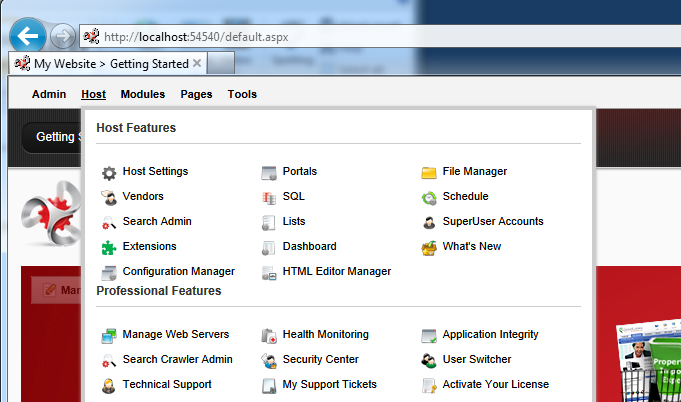Screen dimensions: 681x402
Task: Click the SuperUser Accounts icon
Action: tap(429, 223)
